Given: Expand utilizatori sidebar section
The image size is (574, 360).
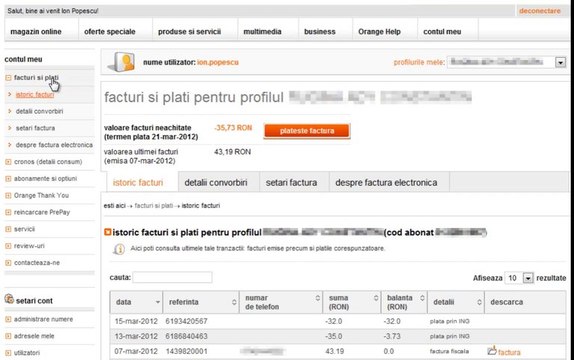Looking at the screenshot, I should (x=8, y=353).
